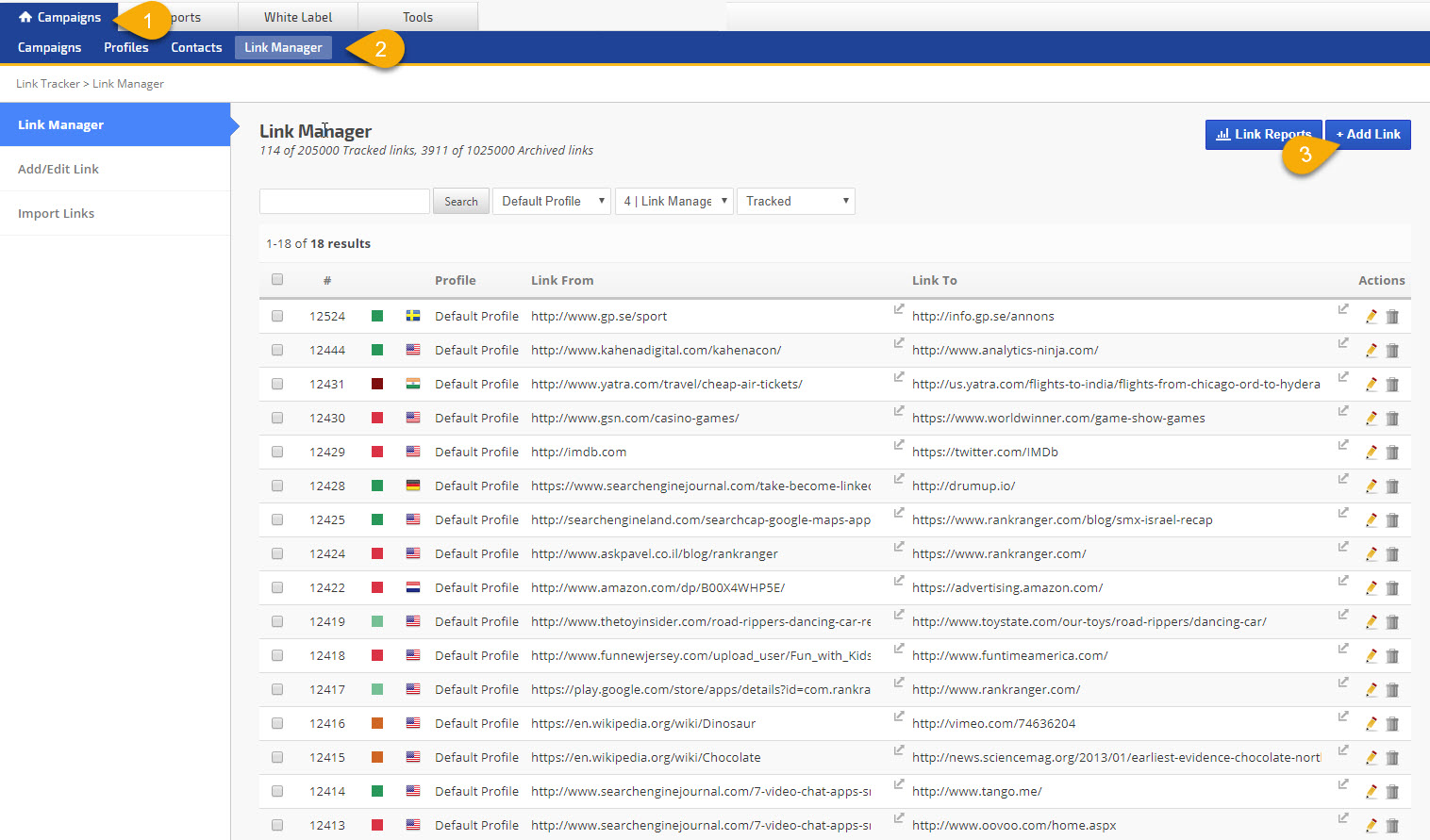Click the trash icon for link 12429

pyautogui.click(x=1392, y=453)
